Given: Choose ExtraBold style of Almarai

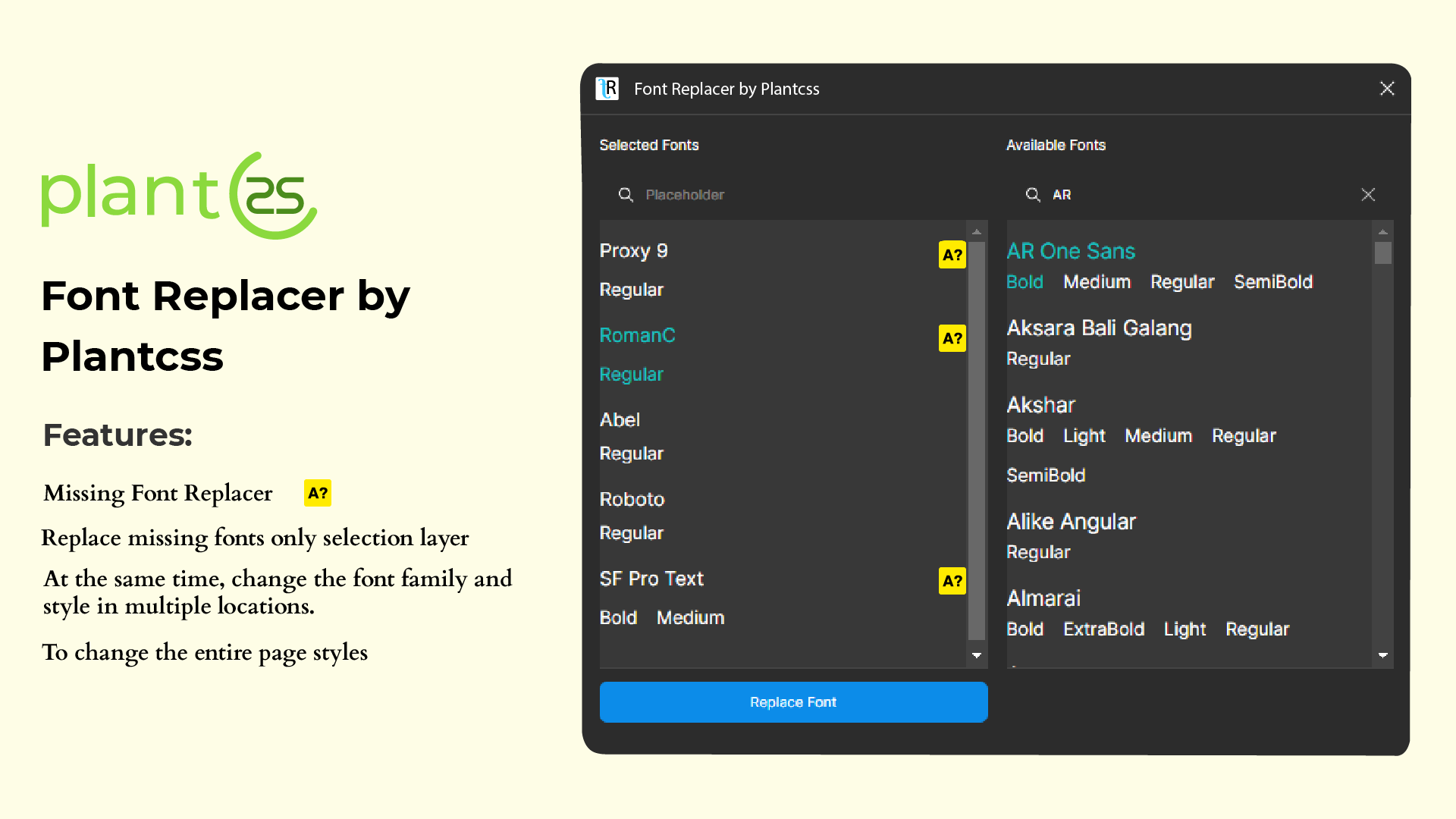Looking at the screenshot, I should coord(1103,629).
